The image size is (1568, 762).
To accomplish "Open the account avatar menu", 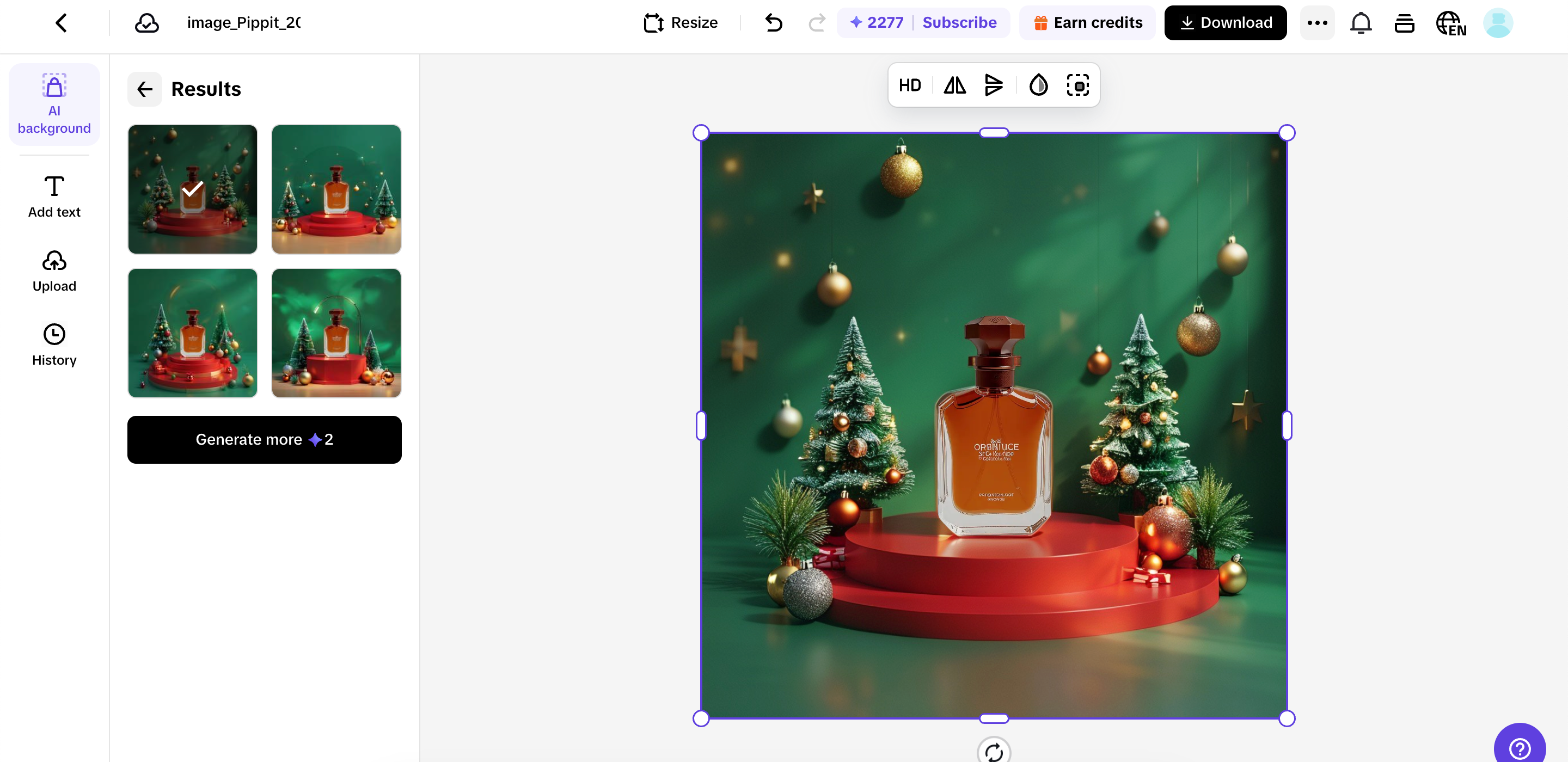I will click(x=1498, y=22).
